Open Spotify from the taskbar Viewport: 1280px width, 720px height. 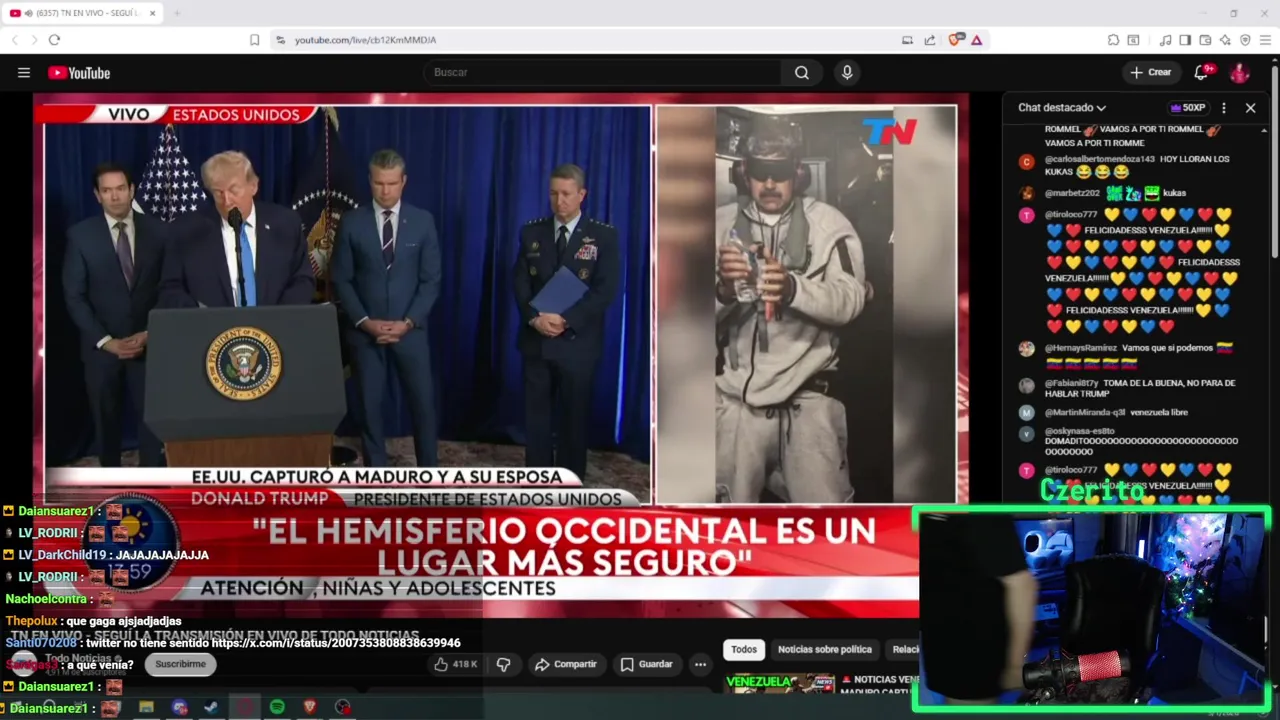[x=277, y=707]
